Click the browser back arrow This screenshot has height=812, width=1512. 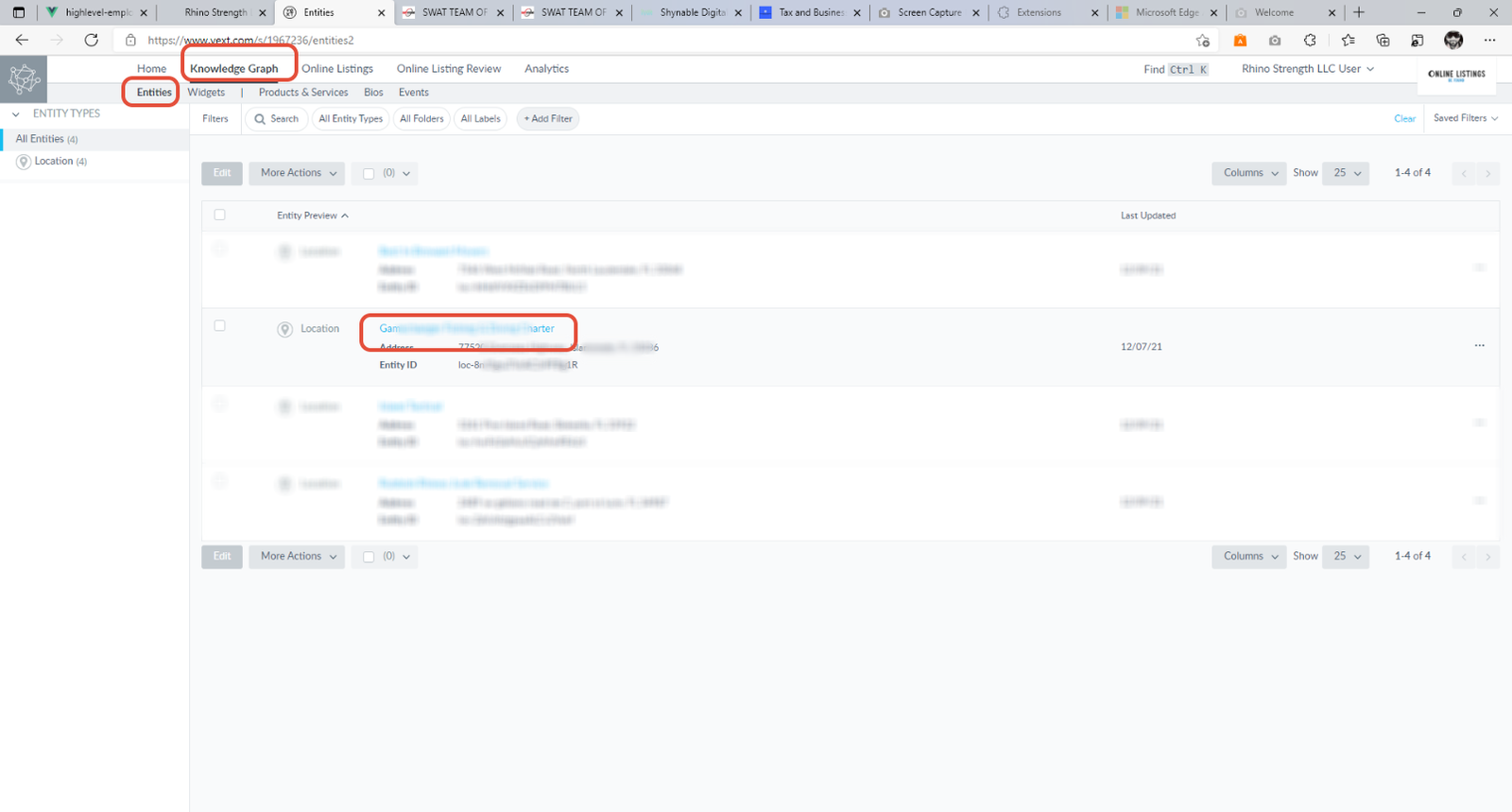point(22,40)
